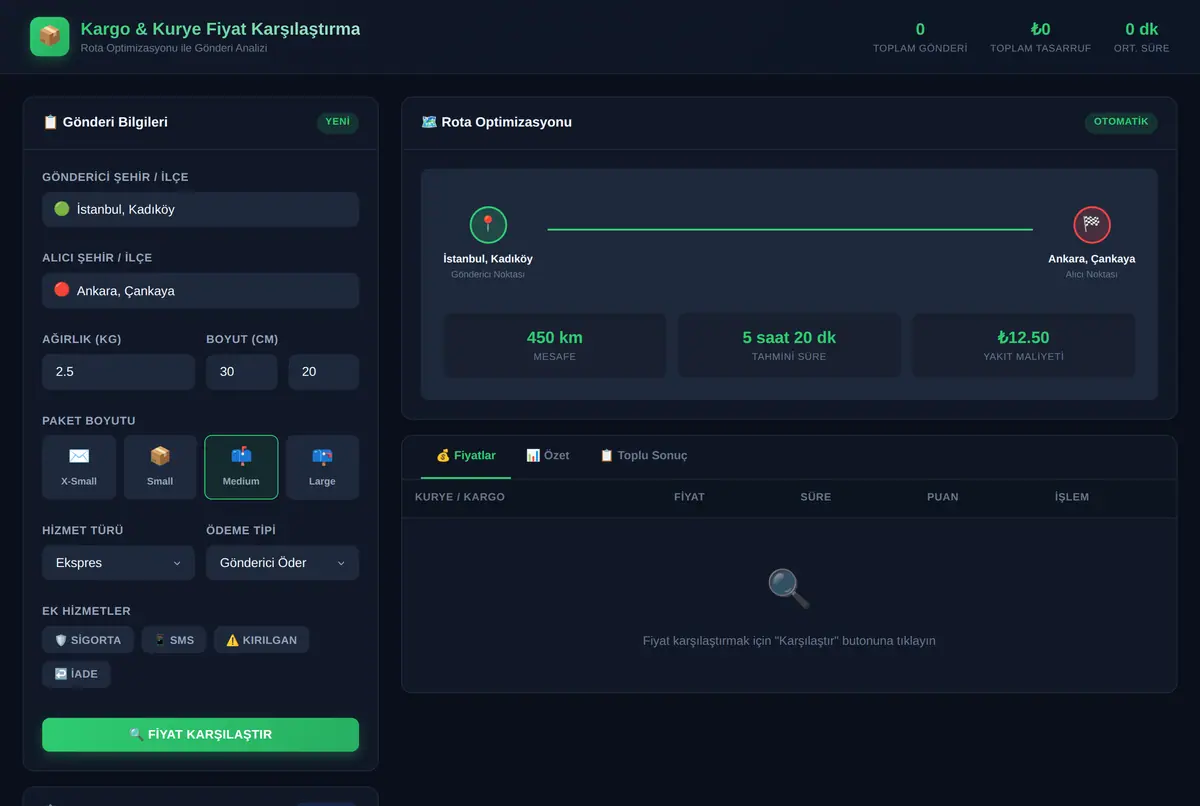The image size is (1200, 806).
Task: Click the checkered flag destination icon
Action: (1092, 225)
